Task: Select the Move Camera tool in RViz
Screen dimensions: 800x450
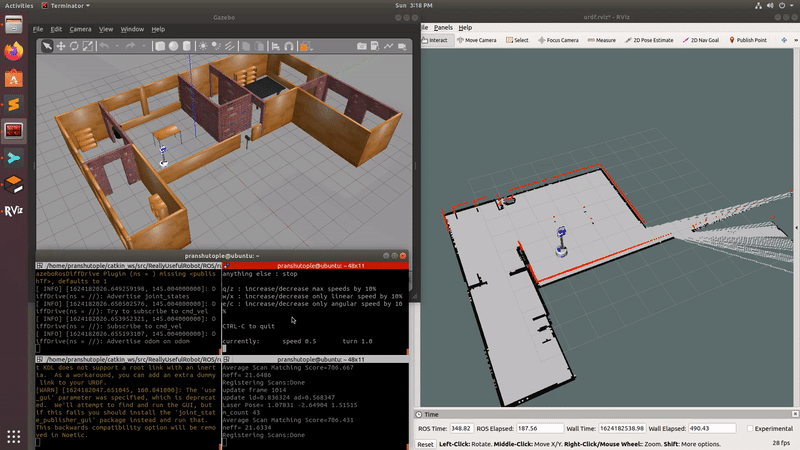Action: click(x=477, y=40)
